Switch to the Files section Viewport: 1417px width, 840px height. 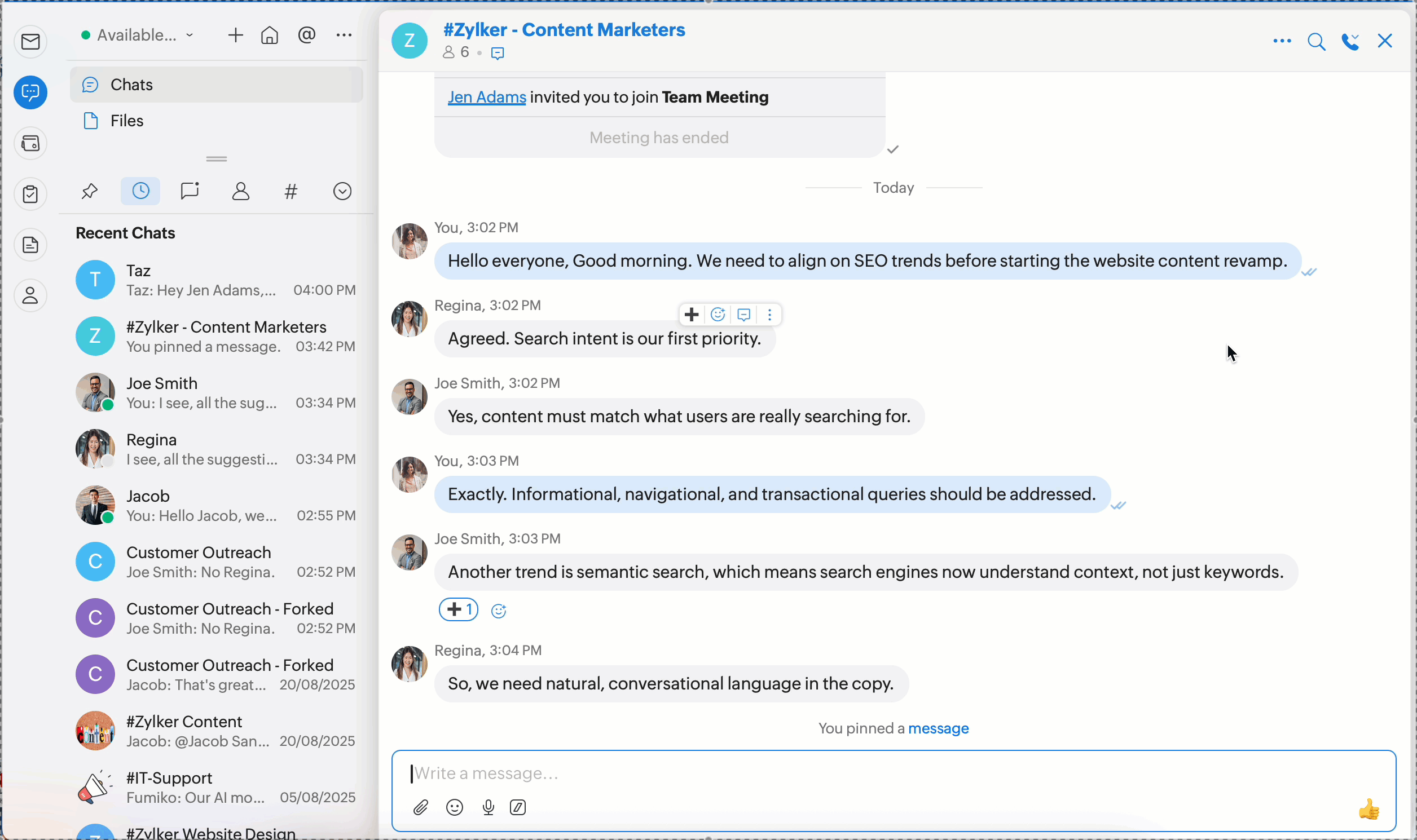tap(127, 121)
